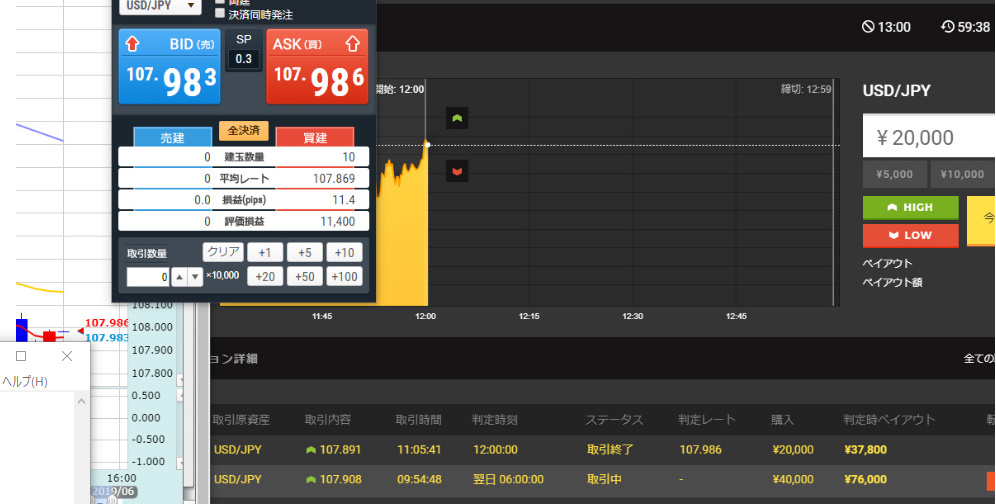Image resolution: width=996 pixels, height=504 pixels.
Task: Select the ¥5,000 preset amount
Action: pos(894,174)
